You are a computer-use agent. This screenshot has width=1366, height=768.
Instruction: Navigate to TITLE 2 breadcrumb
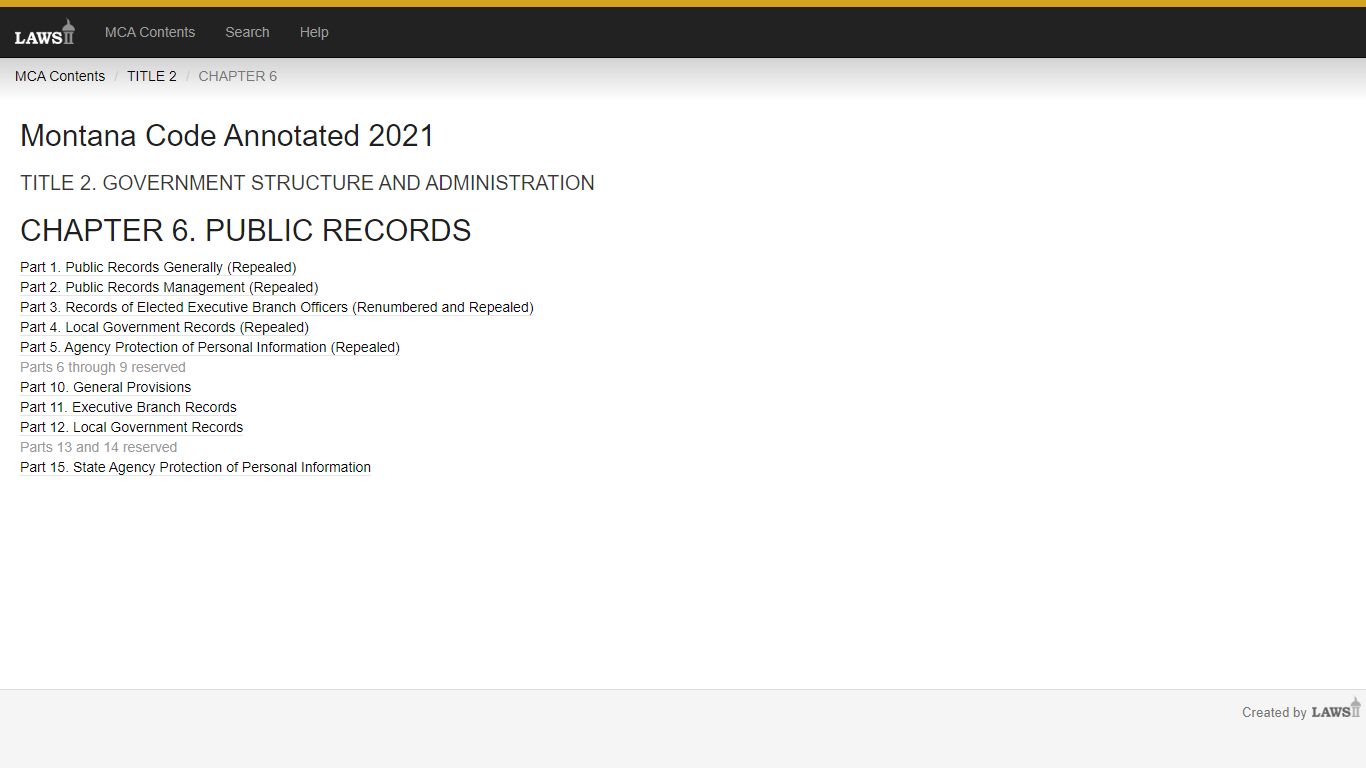(x=152, y=76)
